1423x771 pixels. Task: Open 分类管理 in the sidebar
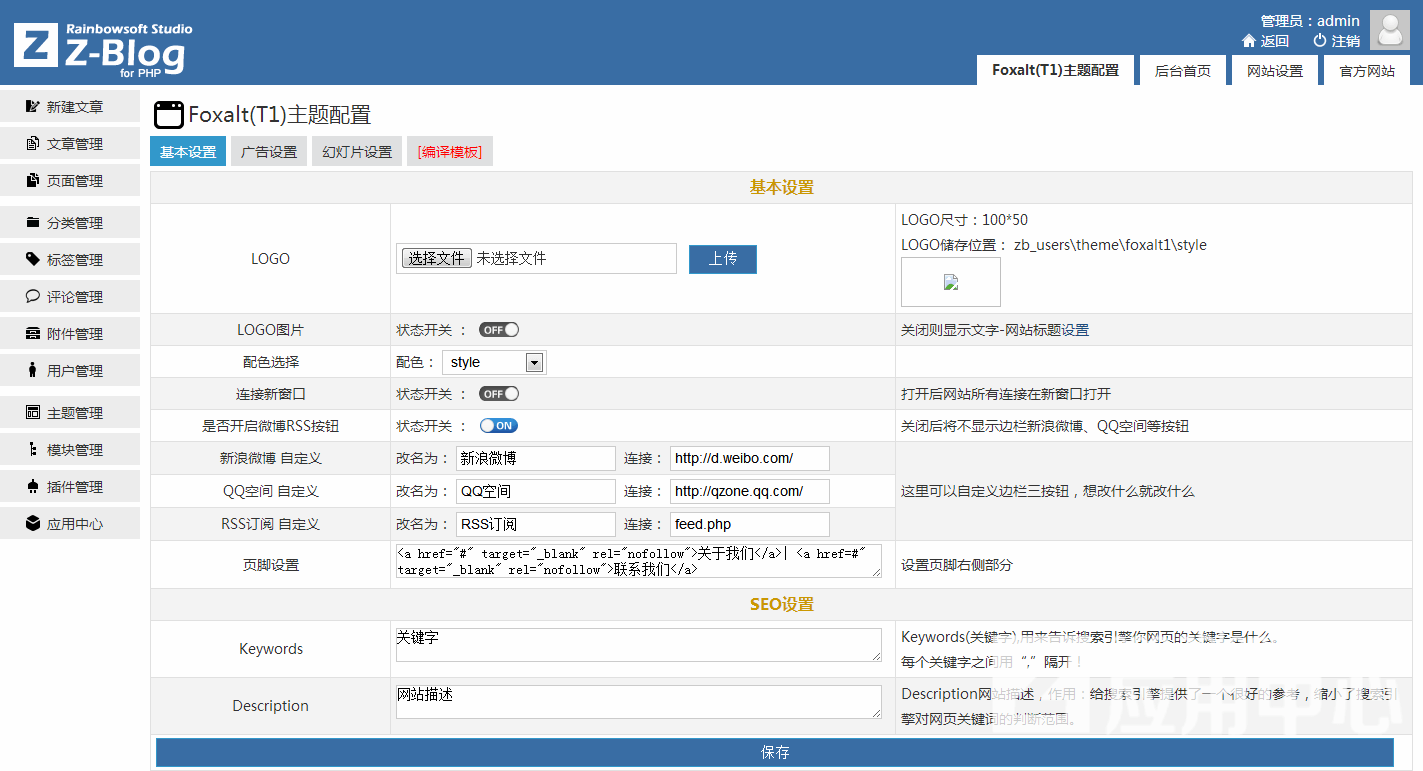coord(70,223)
